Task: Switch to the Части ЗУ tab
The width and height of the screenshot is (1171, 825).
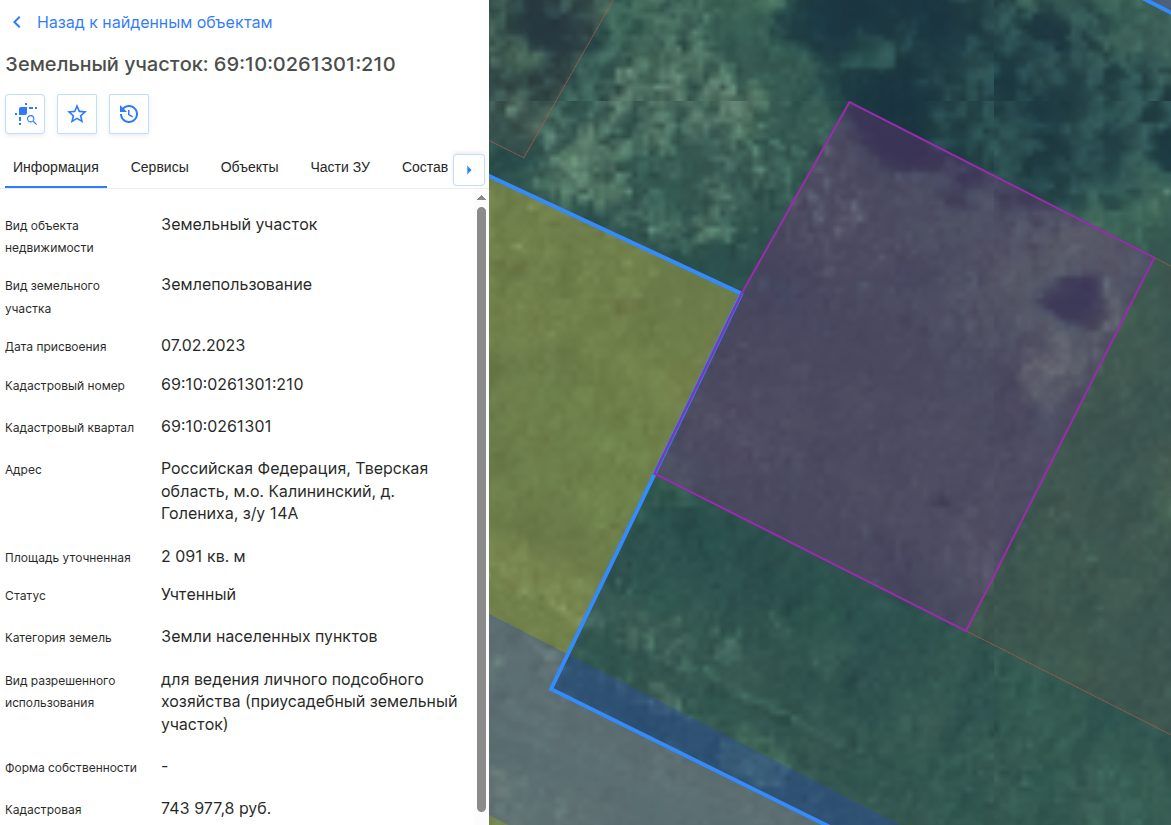Action: 340,167
